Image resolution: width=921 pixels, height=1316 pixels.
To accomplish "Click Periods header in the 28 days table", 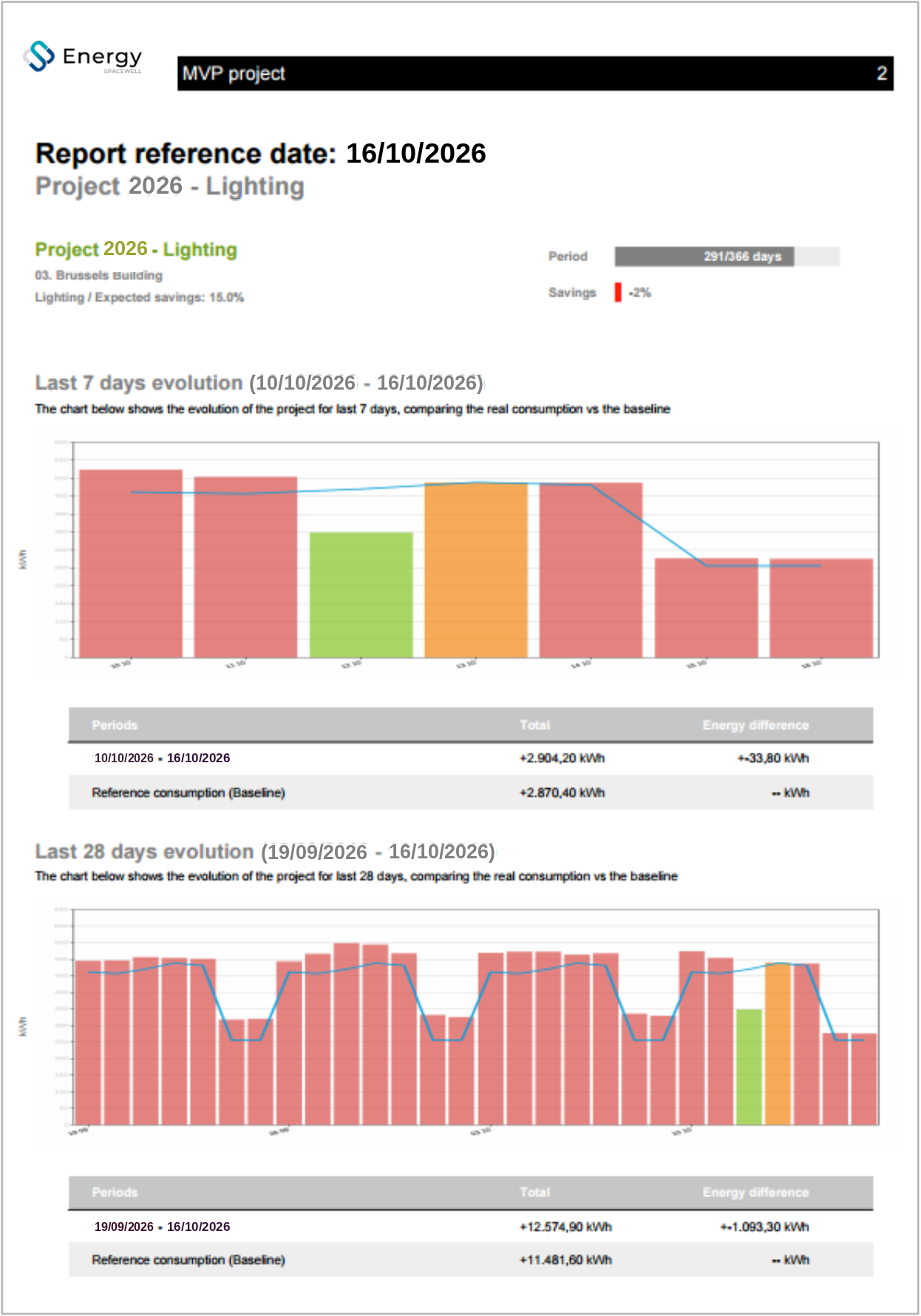I will point(115,1193).
